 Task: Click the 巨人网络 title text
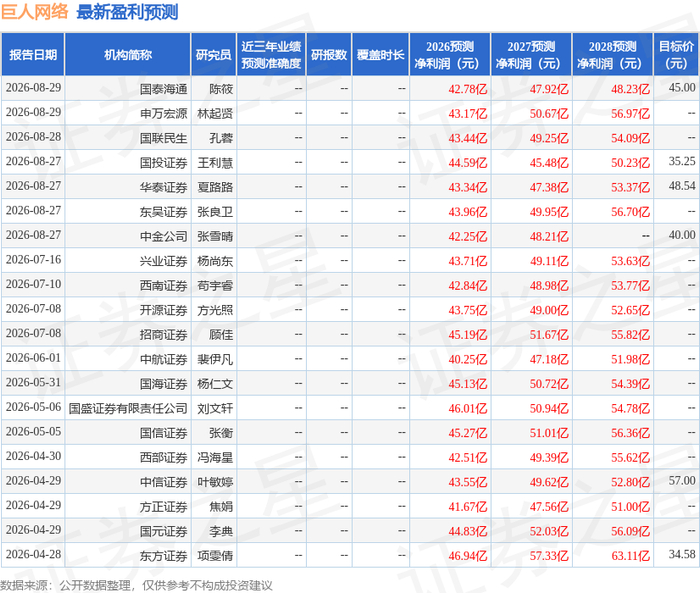point(34,12)
